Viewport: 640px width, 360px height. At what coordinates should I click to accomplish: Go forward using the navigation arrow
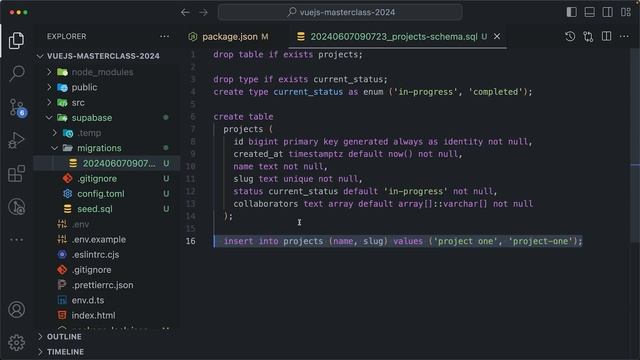tap(204, 12)
